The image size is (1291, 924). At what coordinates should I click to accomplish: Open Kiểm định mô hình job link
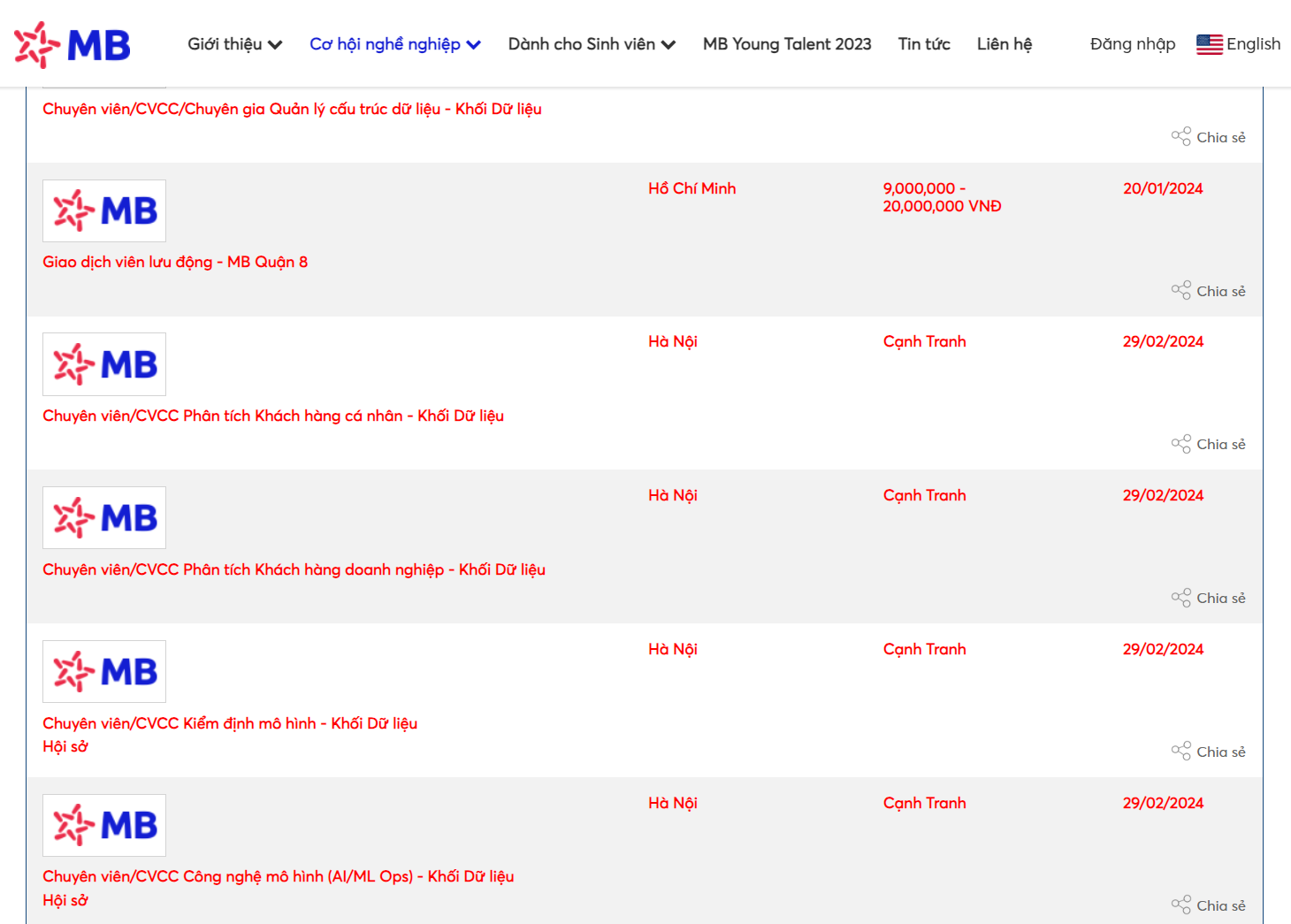pyautogui.click(x=230, y=723)
